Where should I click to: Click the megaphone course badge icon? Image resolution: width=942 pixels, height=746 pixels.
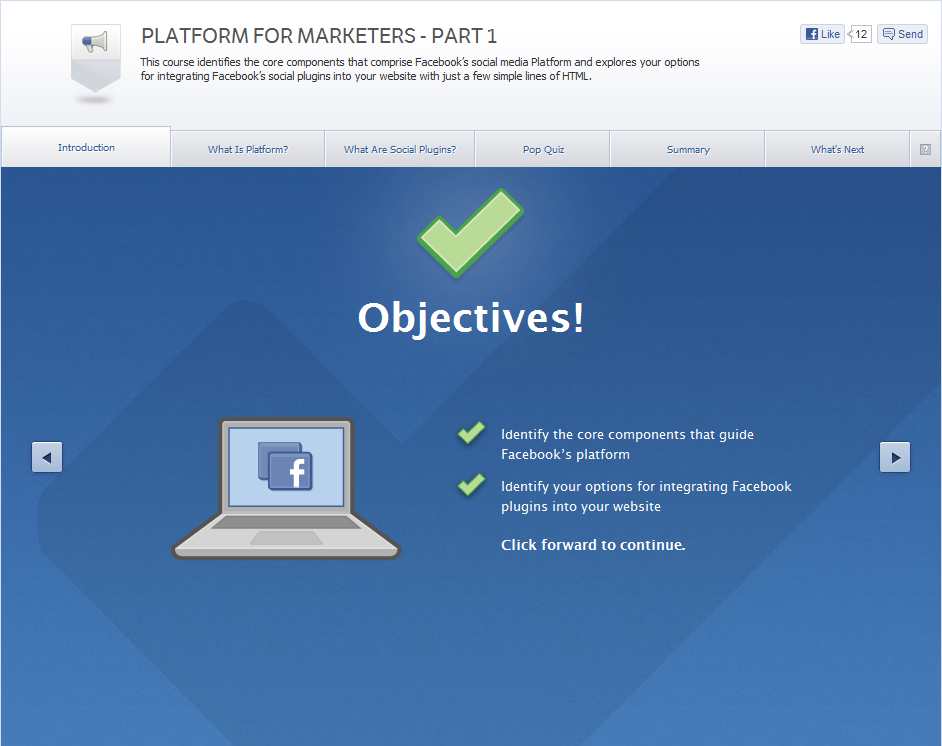click(x=96, y=58)
